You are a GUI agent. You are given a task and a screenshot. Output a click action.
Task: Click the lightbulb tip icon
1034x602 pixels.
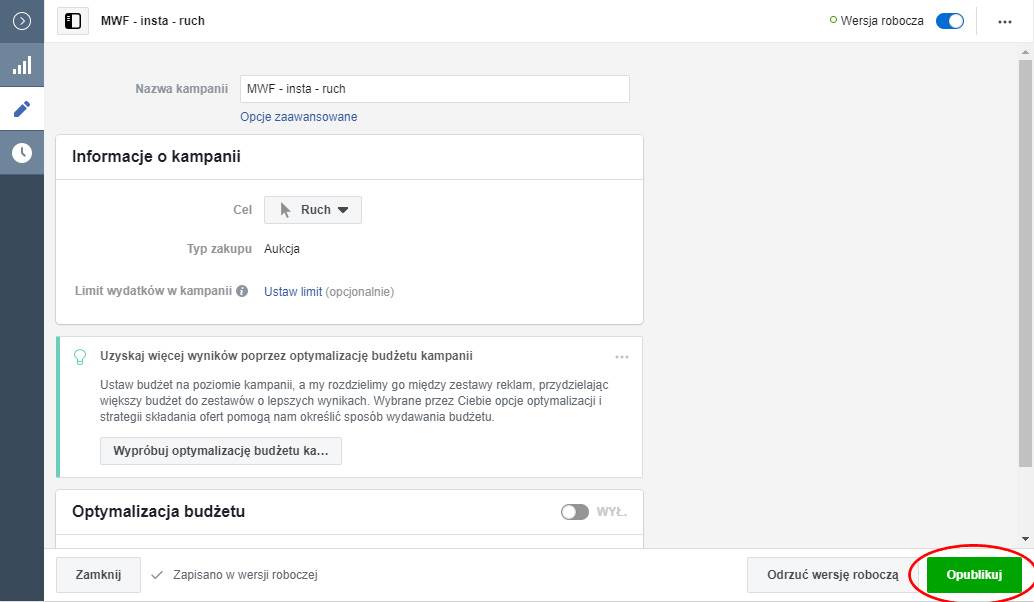click(x=80, y=356)
